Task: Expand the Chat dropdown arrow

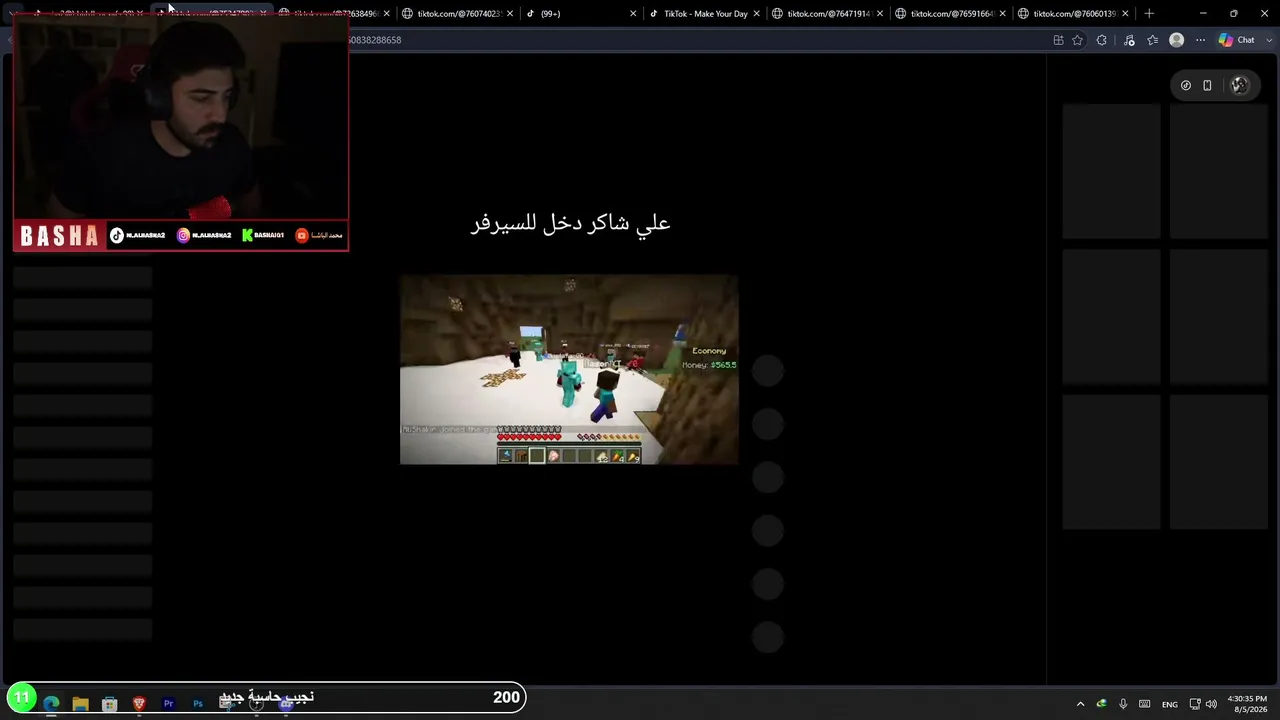Action: pos(1267,40)
